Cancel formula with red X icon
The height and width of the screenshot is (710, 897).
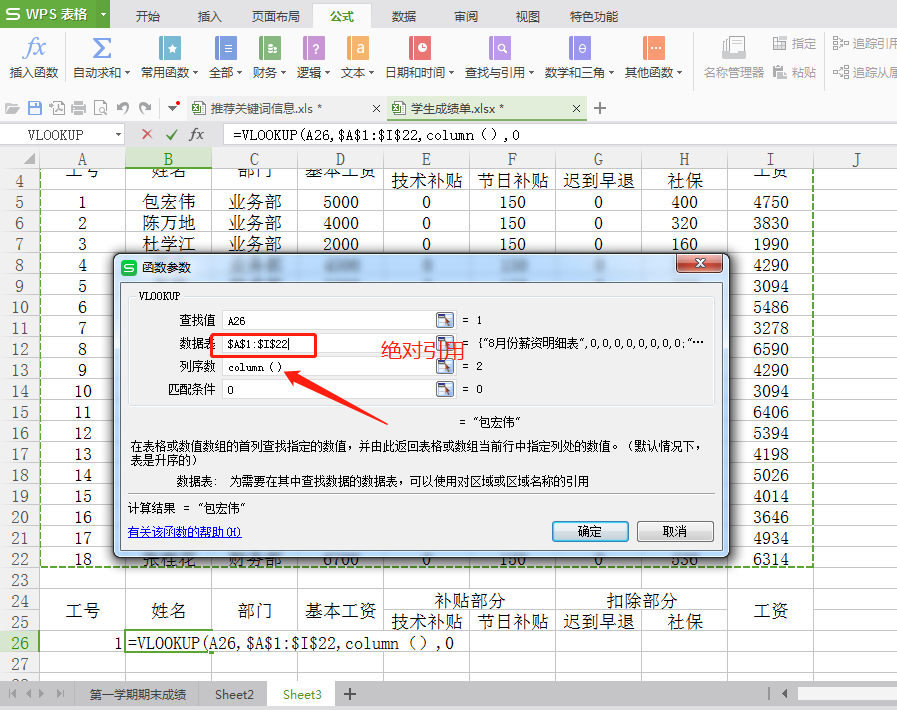(x=147, y=134)
